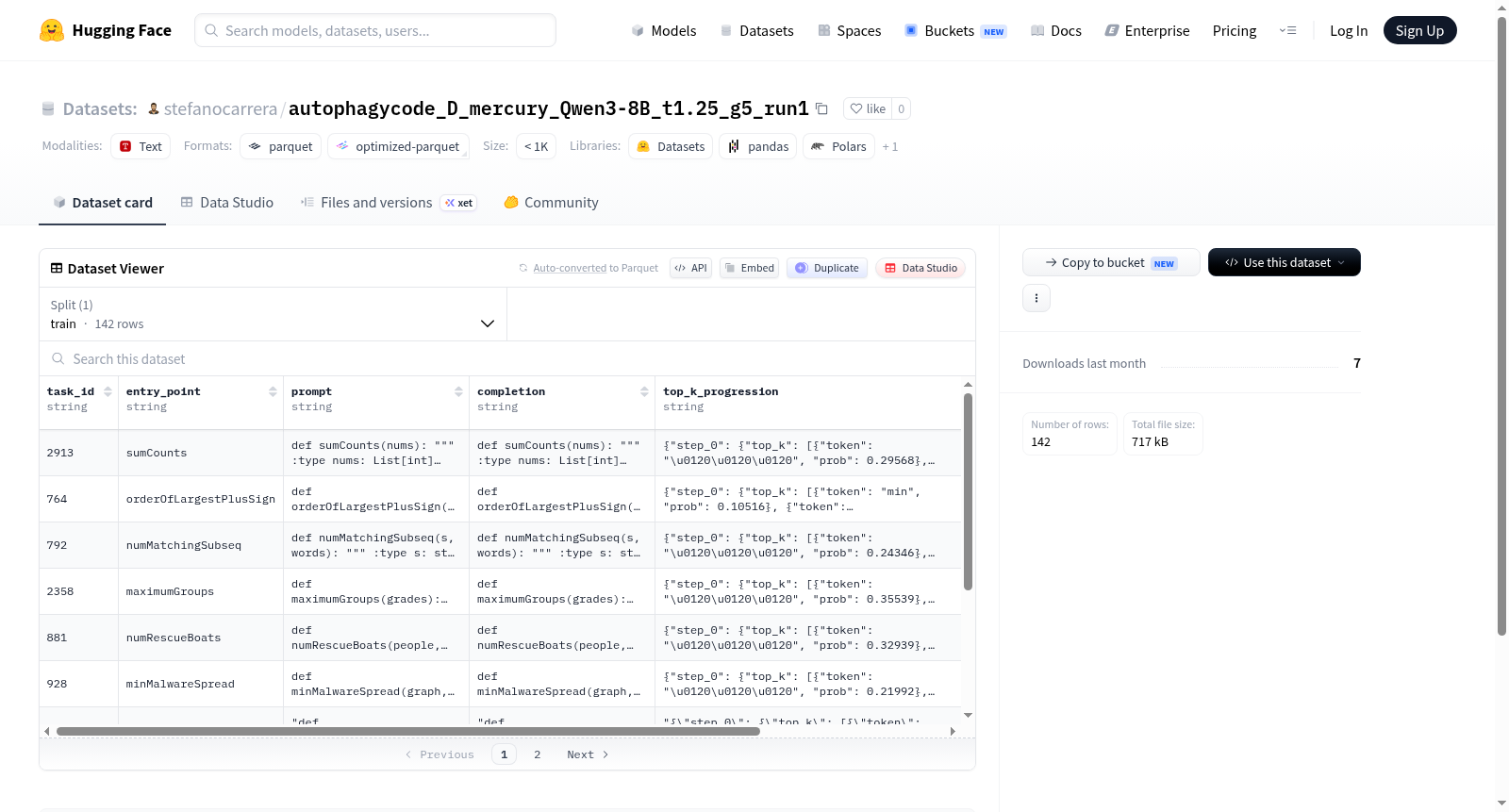Image resolution: width=1509 pixels, height=812 pixels.
Task: Click the Log In link
Action: coord(1349,30)
